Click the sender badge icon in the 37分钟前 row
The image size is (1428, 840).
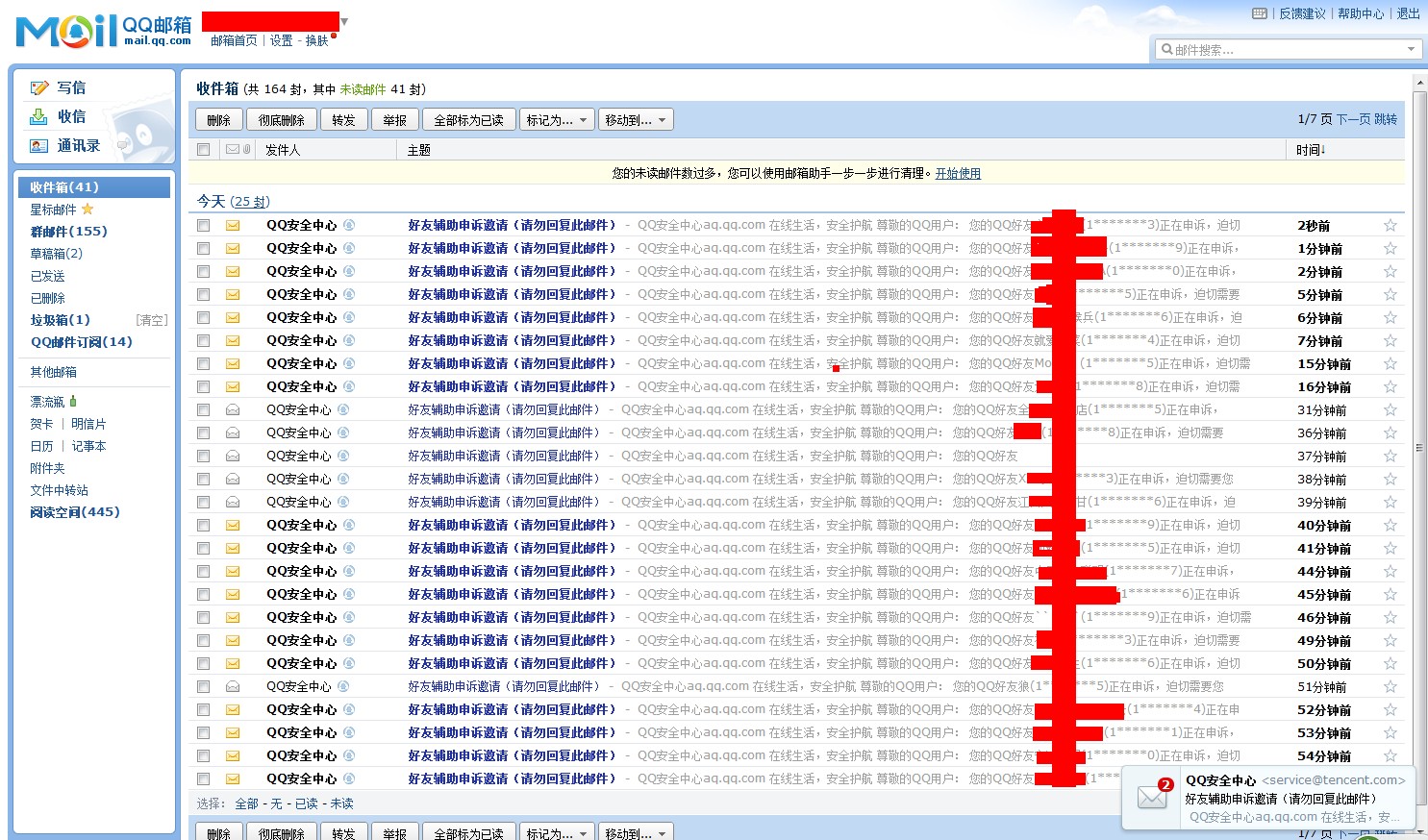[343, 456]
